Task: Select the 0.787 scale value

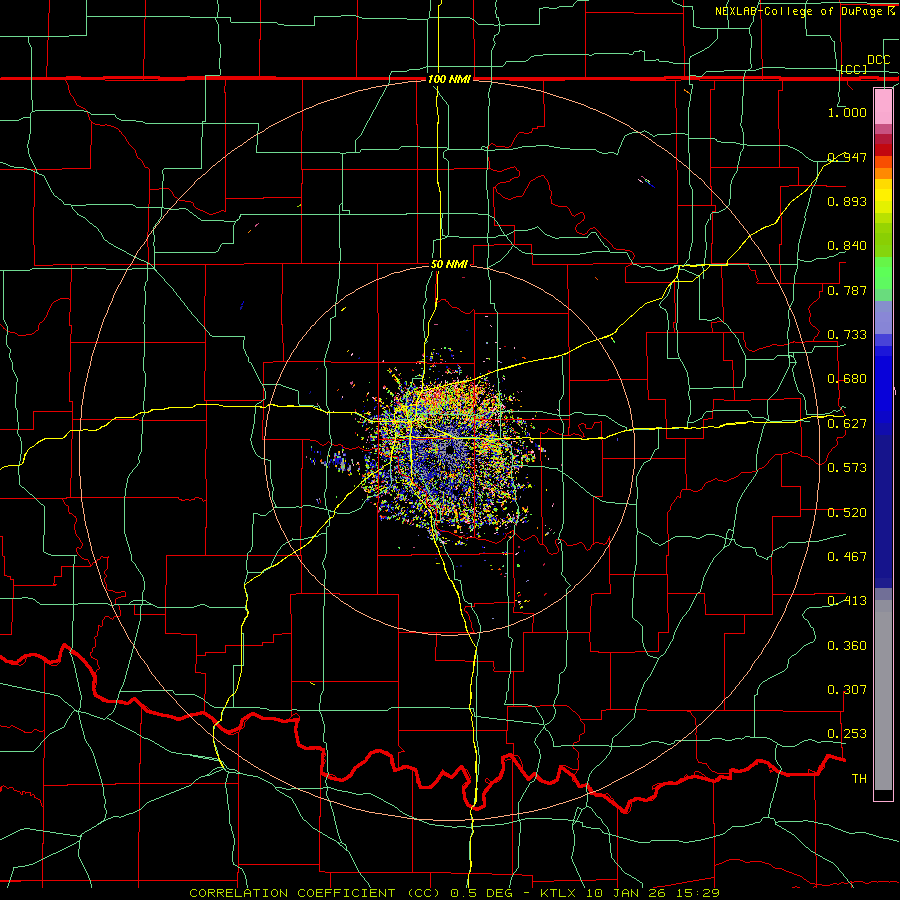Action: 847,290
